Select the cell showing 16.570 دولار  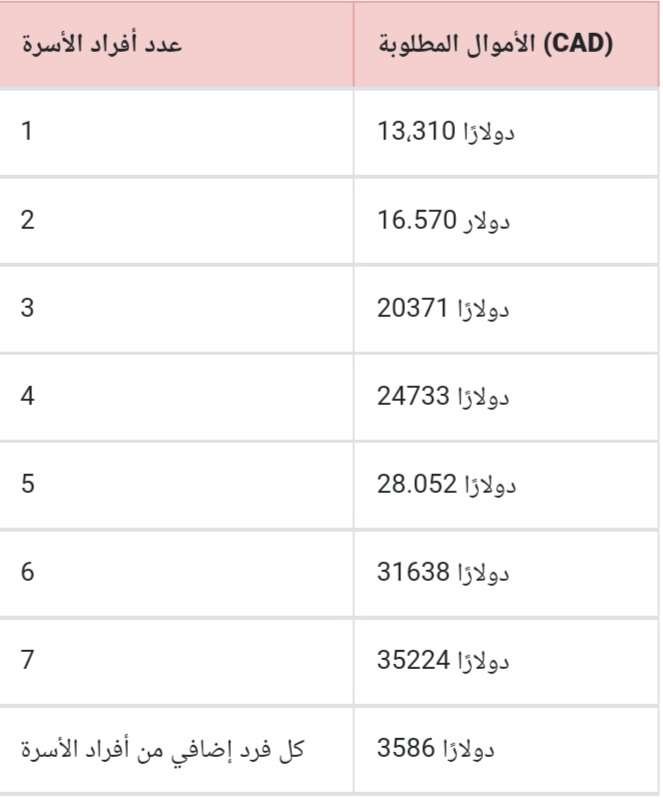coord(507,221)
